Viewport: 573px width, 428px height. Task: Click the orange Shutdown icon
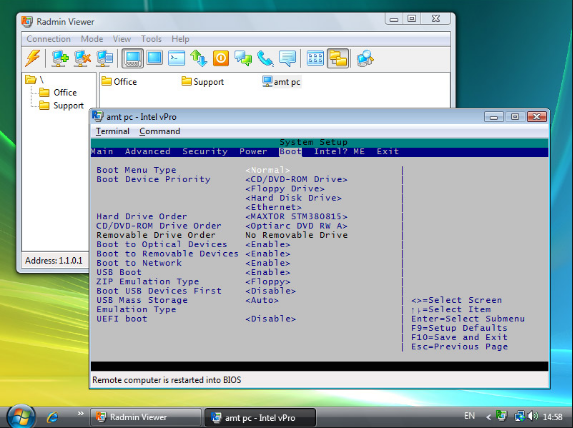(x=221, y=58)
